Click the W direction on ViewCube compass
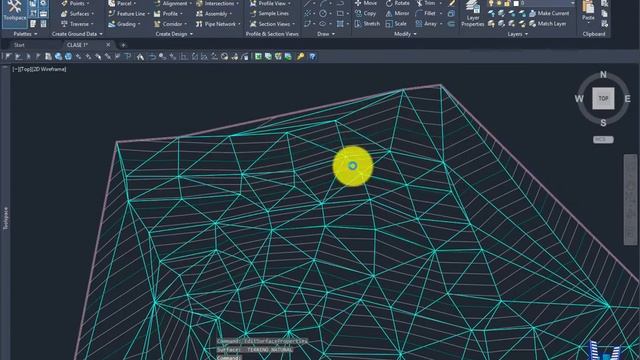 coord(579,99)
